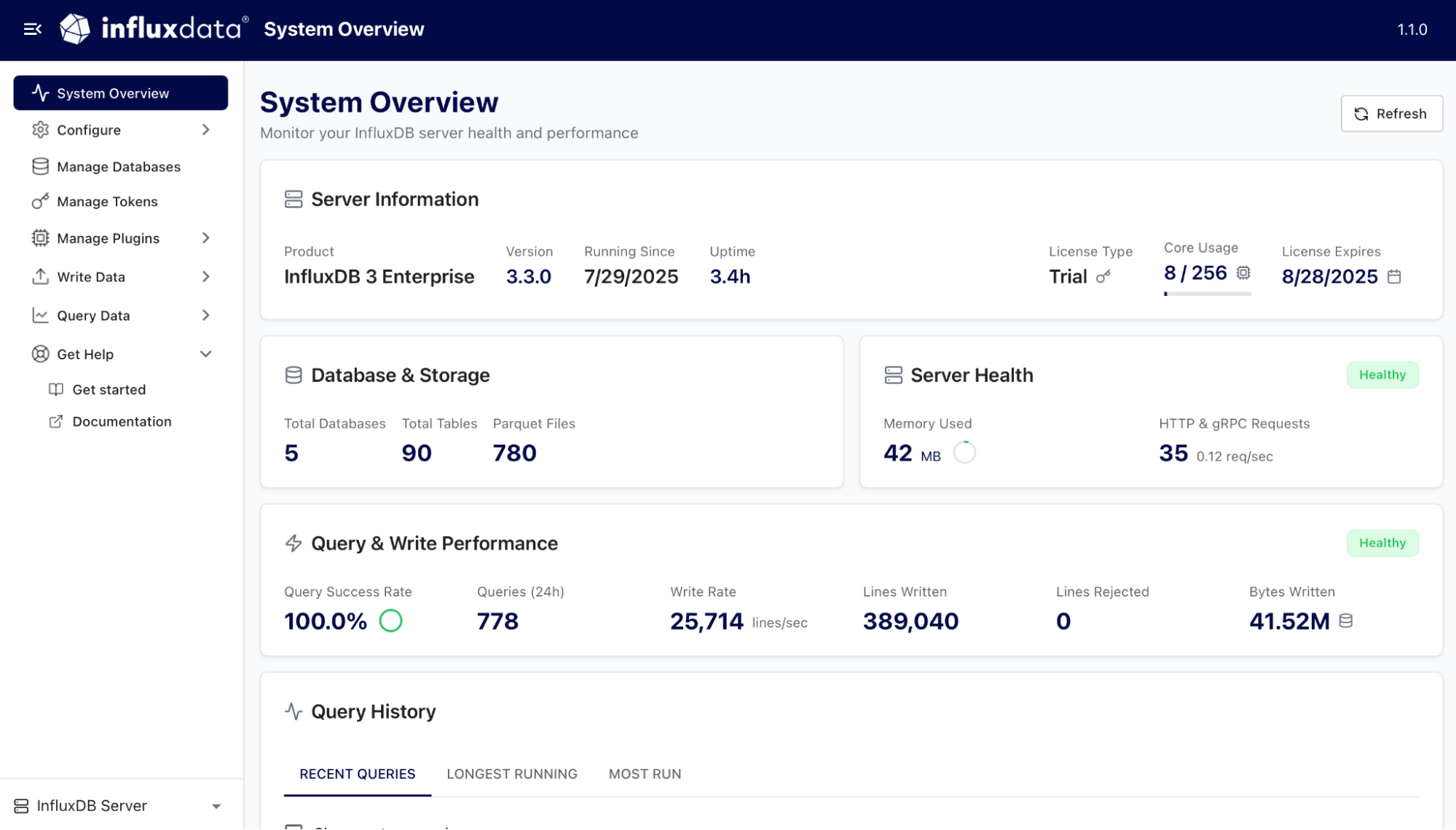Click the Trial license key icon
Viewport: 1456px width, 830px height.
tap(1103, 277)
